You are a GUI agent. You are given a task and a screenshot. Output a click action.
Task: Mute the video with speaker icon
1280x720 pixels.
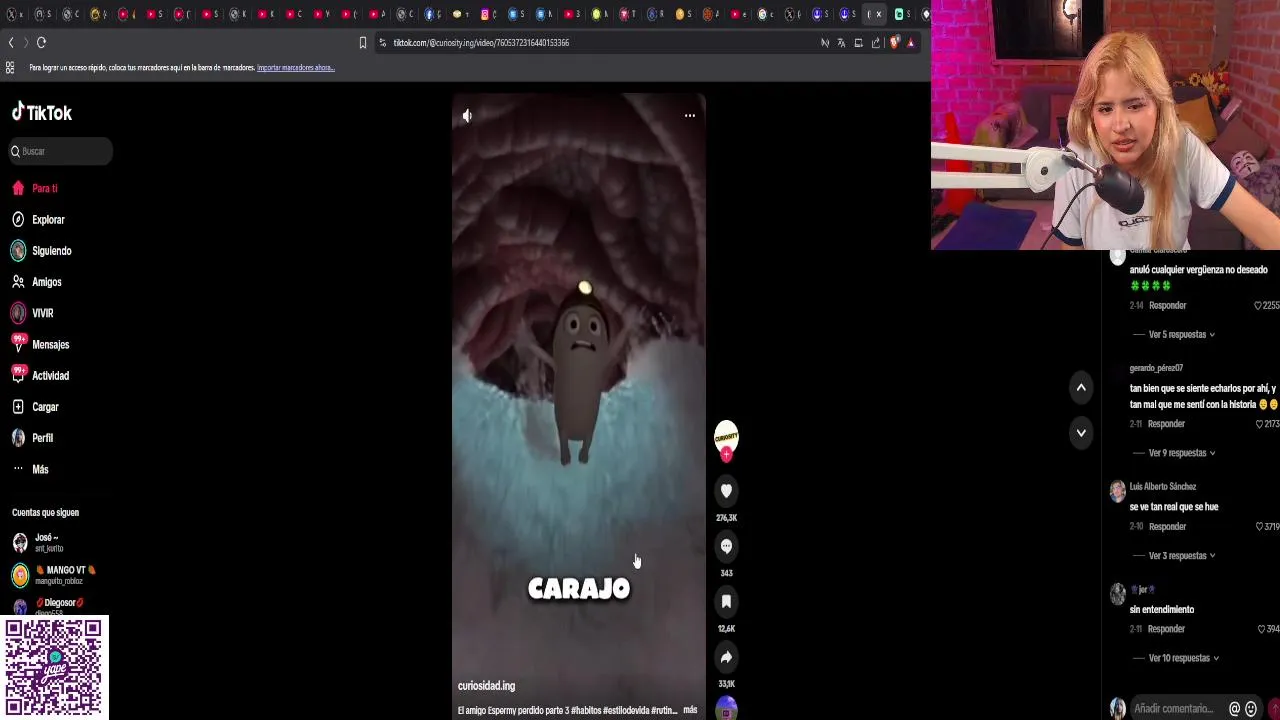click(467, 116)
